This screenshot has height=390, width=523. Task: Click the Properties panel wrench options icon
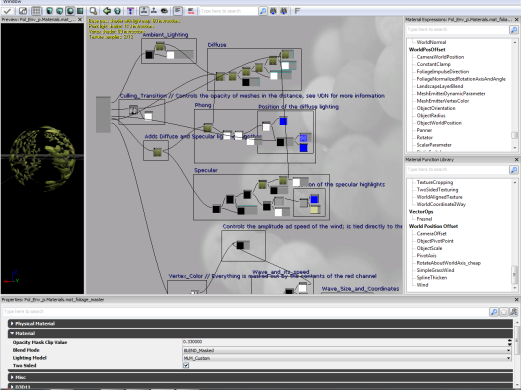coord(514,312)
